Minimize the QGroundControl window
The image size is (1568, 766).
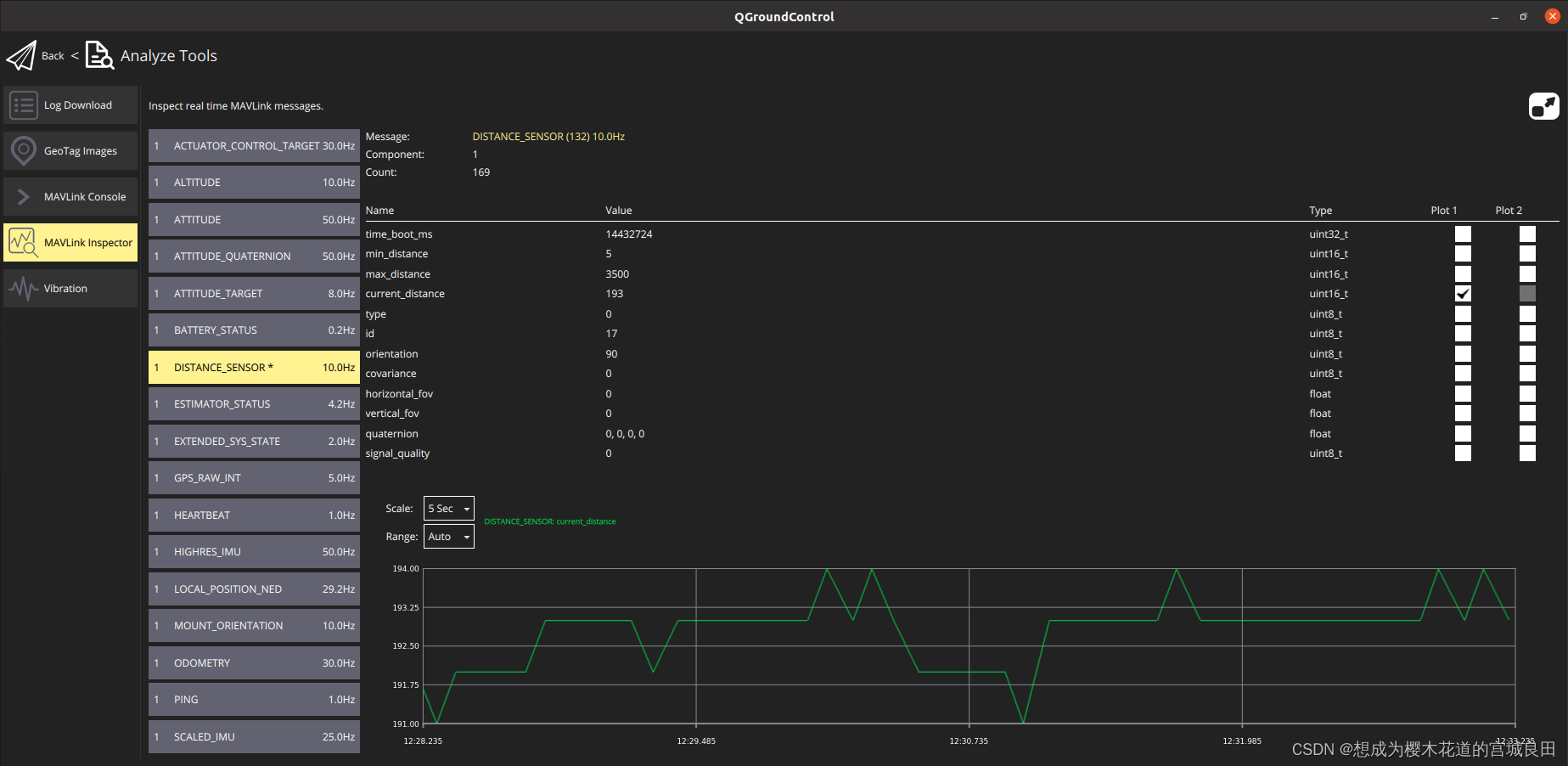click(x=1495, y=17)
